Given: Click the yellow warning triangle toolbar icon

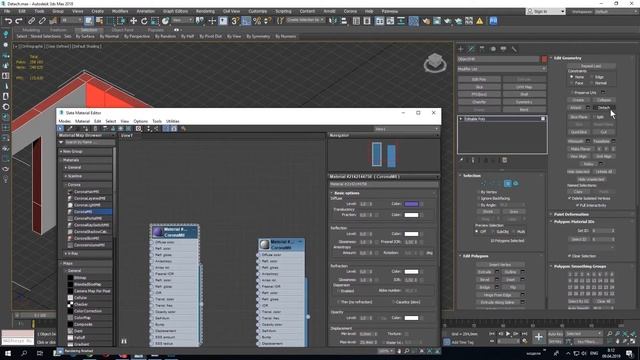Looking at the screenshot, I should pos(480,21).
